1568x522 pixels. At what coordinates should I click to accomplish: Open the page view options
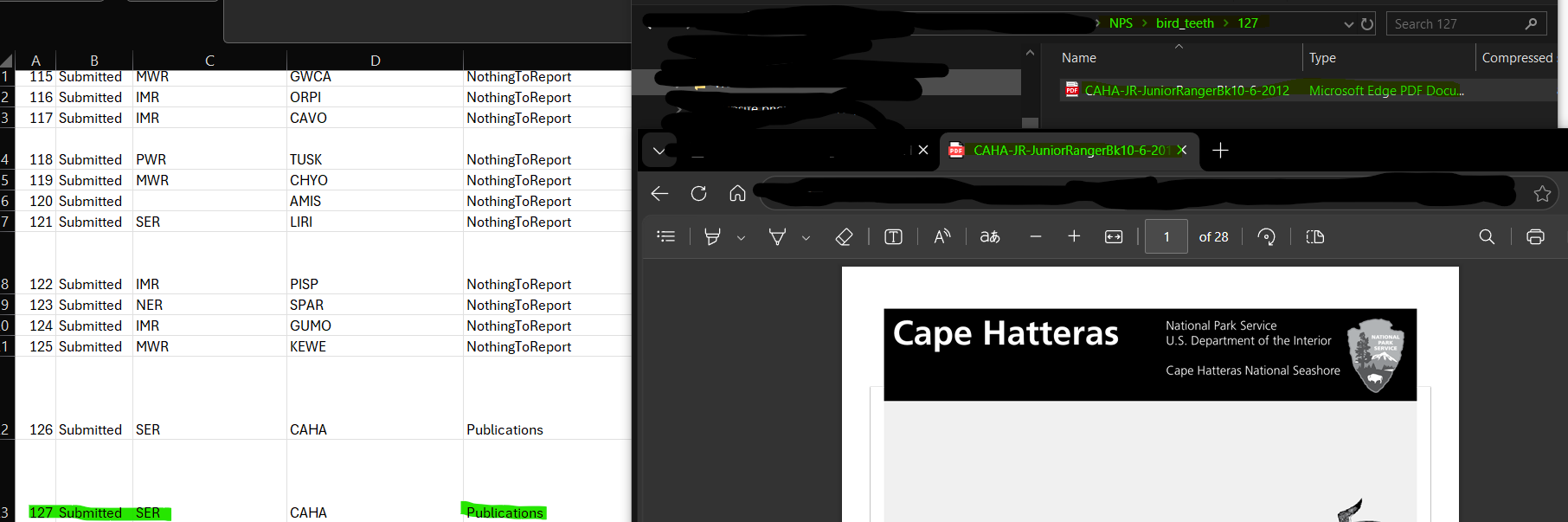pyautogui.click(x=1315, y=236)
